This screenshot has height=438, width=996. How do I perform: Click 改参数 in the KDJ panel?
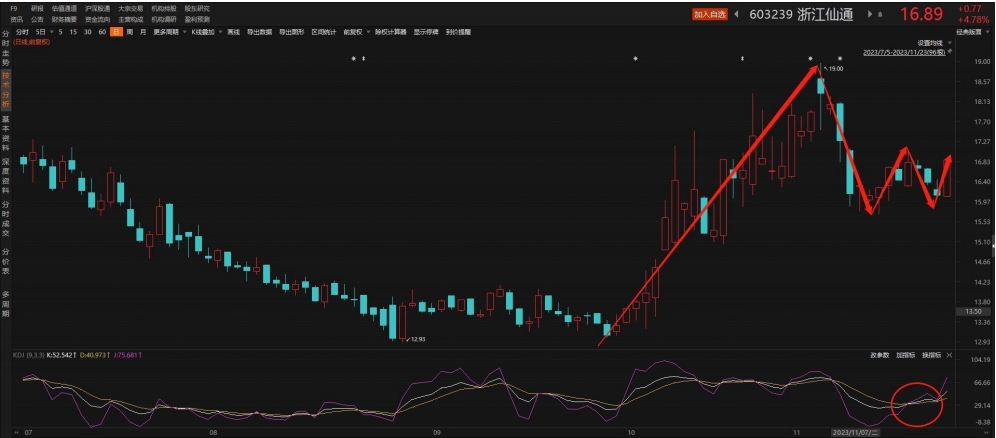click(879, 355)
